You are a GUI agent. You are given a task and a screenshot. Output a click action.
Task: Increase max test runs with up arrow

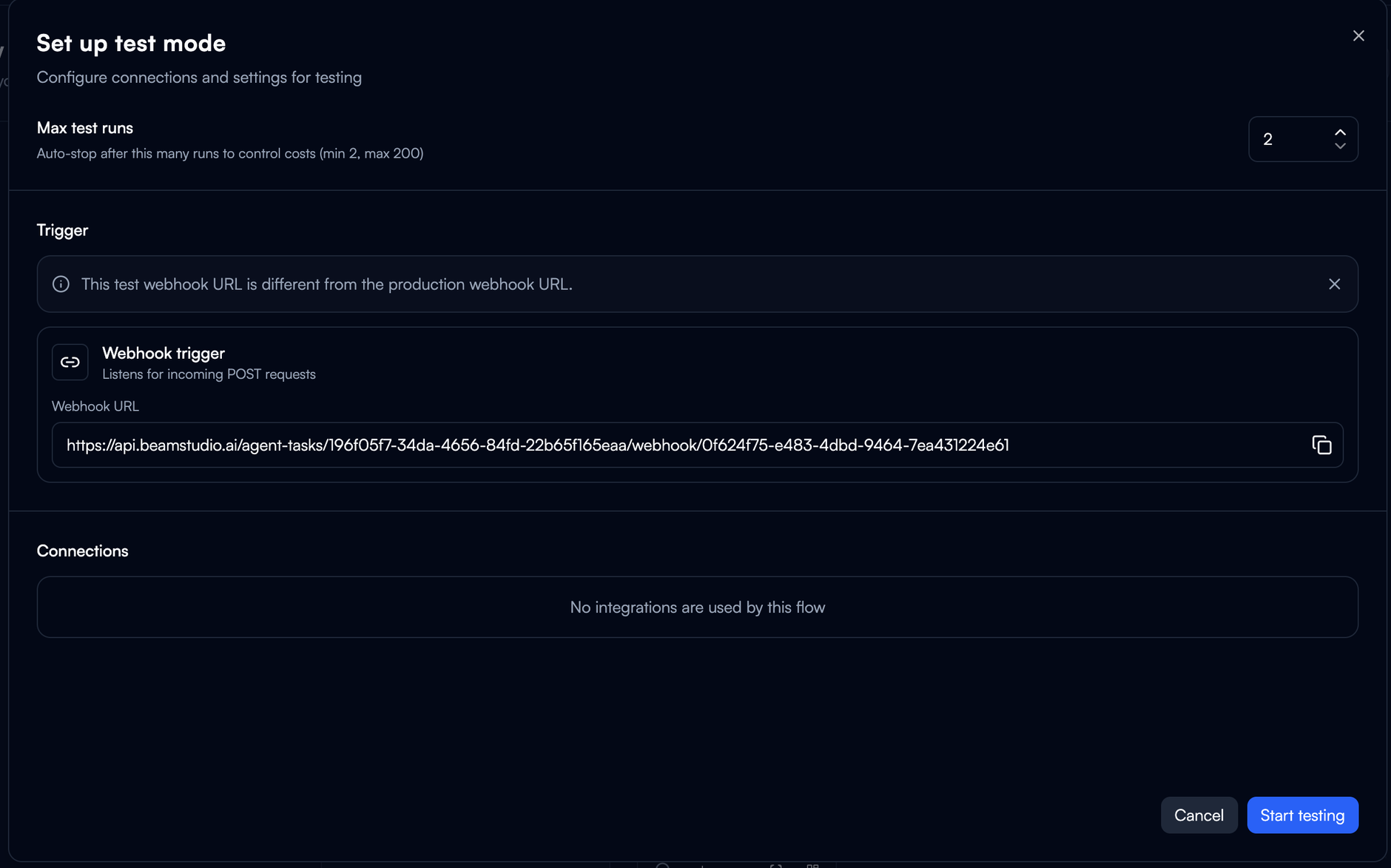(1340, 132)
